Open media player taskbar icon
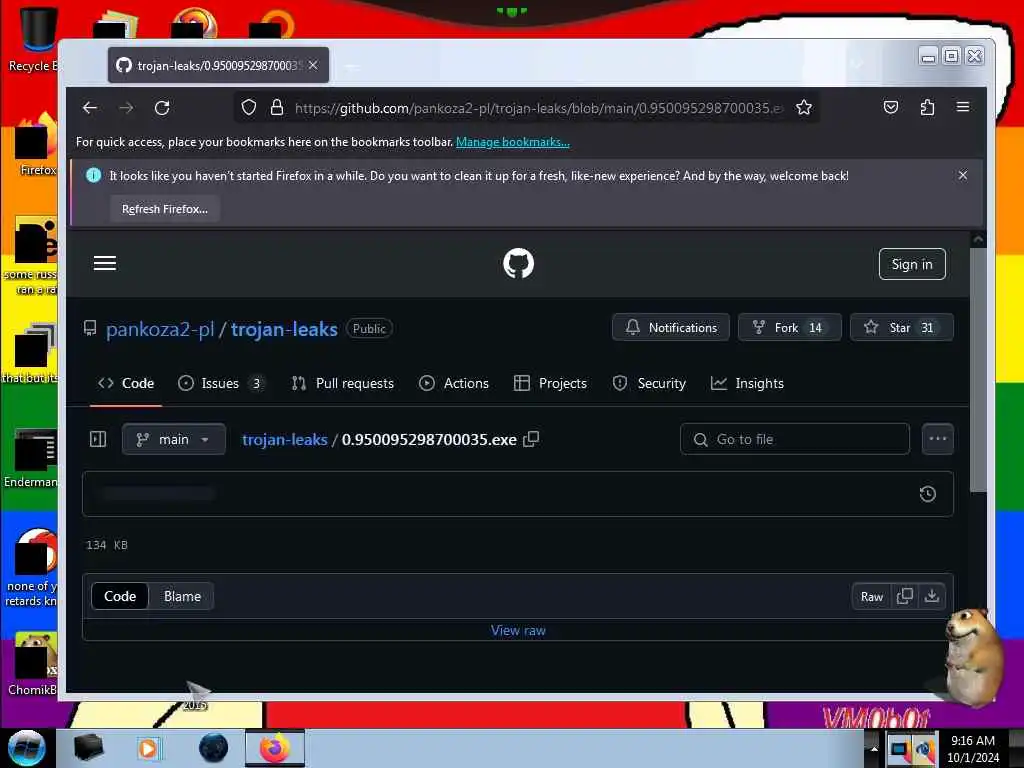The width and height of the screenshot is (1024, 768). (148, 748)
